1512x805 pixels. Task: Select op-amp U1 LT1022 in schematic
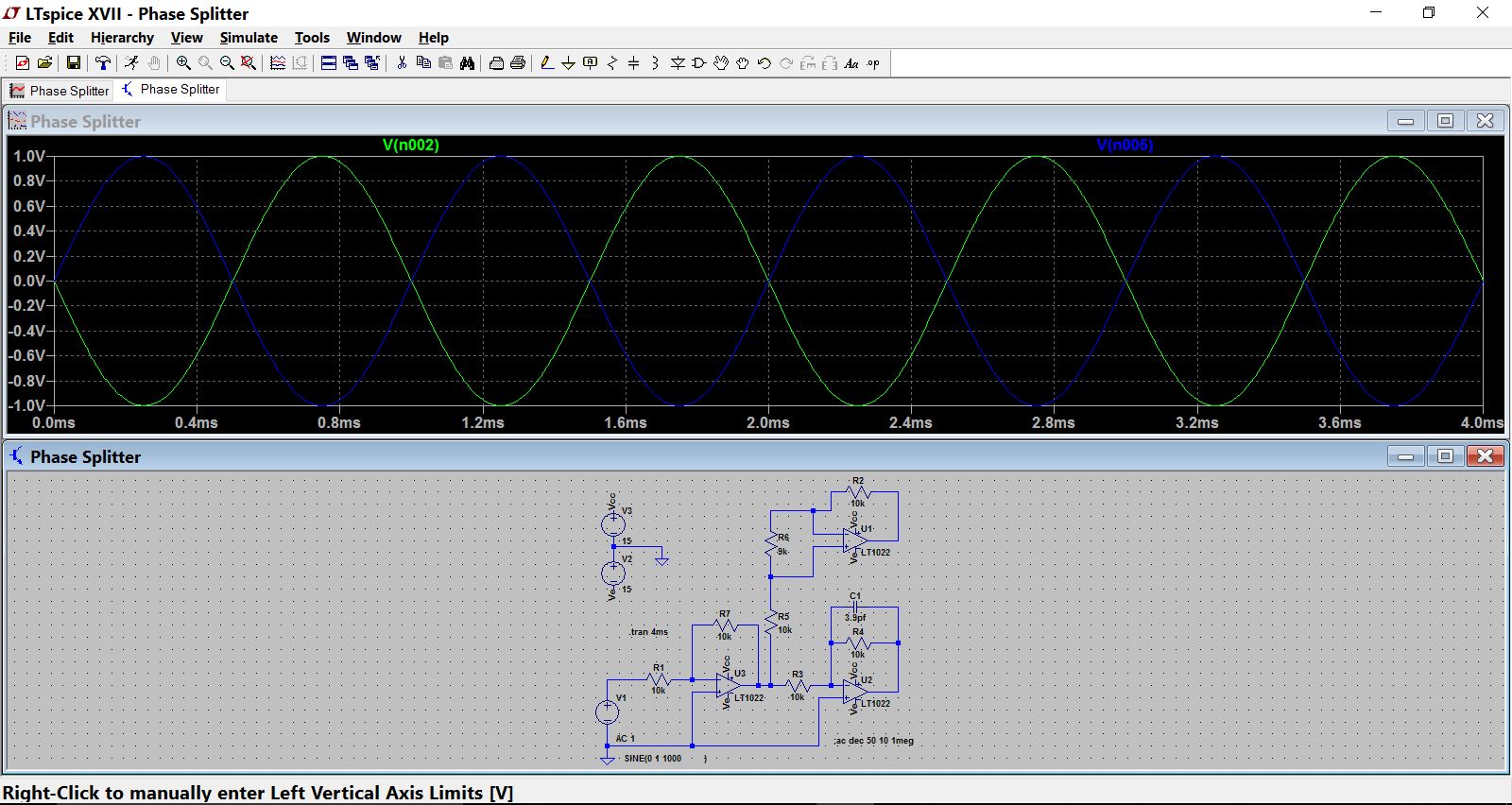click(856, 540)
